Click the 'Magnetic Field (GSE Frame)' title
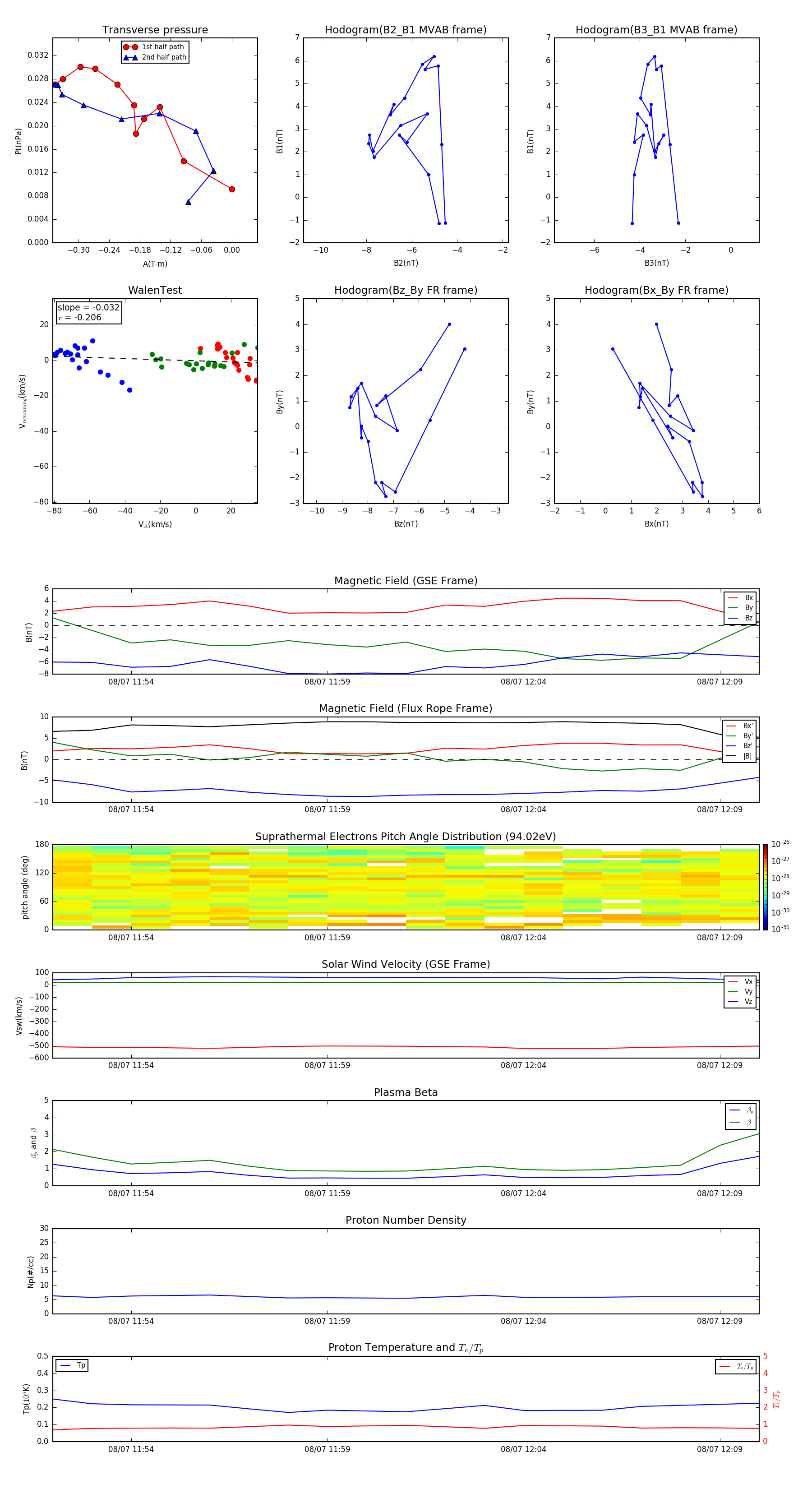The height and width of the screenshot is (1489, 812). click(x=406, y=581)
